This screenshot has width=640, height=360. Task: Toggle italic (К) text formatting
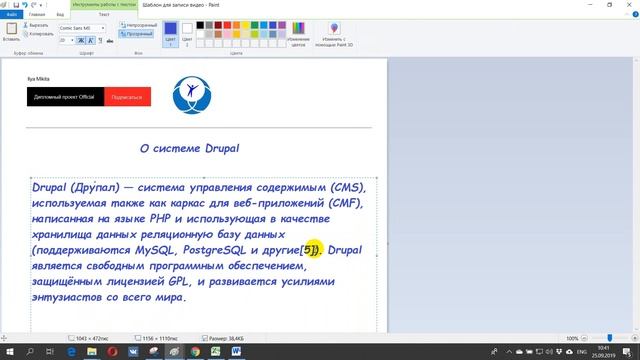(91, 40)
